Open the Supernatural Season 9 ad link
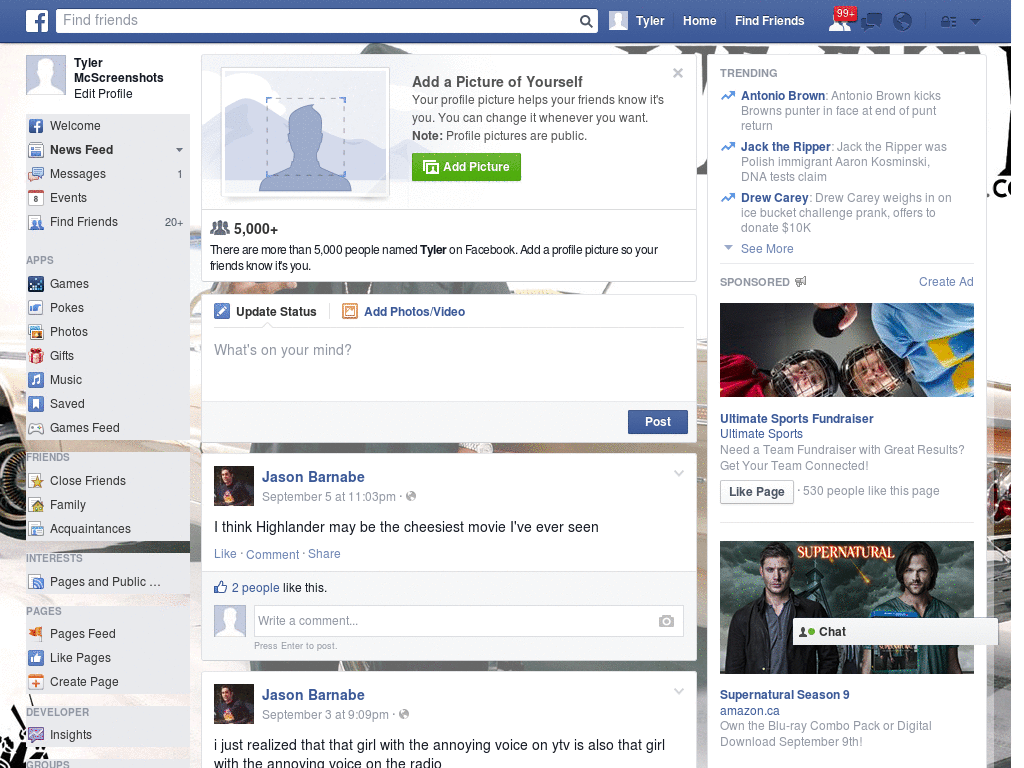Viewport: 1024px width, 768px height. (x=784, y=695)
